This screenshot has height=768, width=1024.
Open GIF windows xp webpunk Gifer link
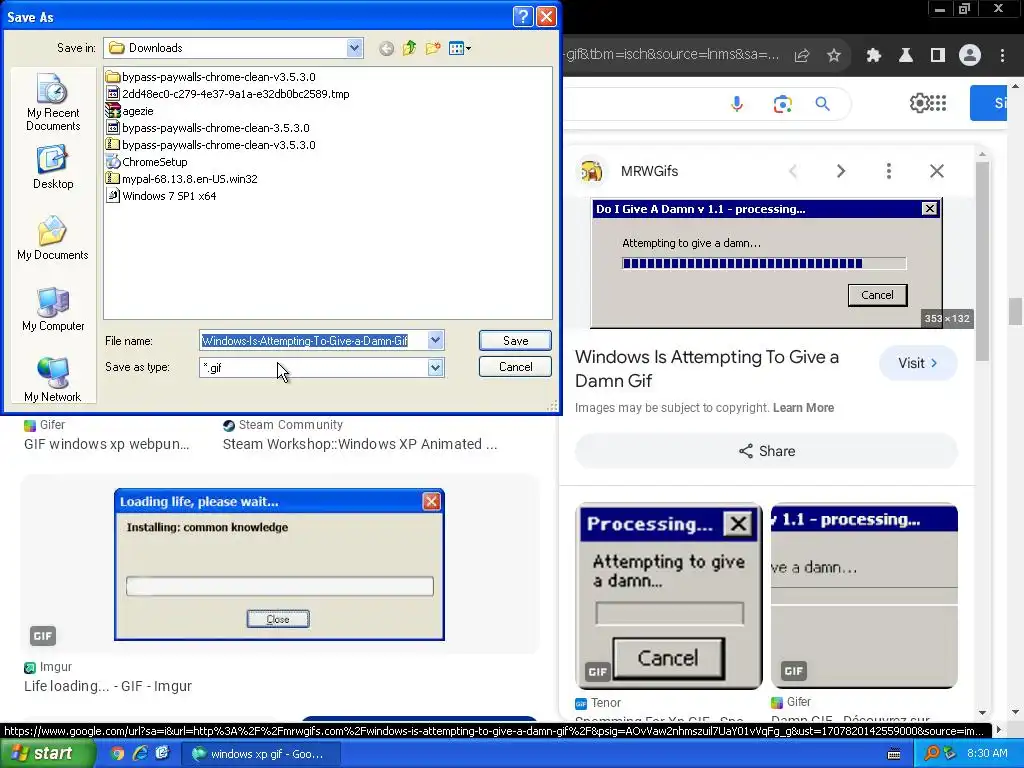click(x=106, y=444)
